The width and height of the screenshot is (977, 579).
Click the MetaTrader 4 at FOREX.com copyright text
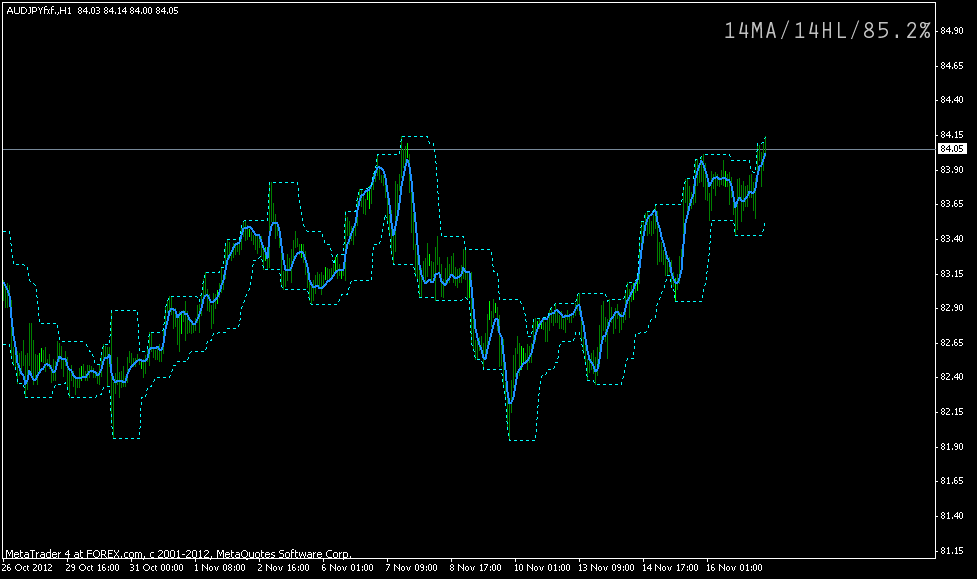click(x=178, y=553)
